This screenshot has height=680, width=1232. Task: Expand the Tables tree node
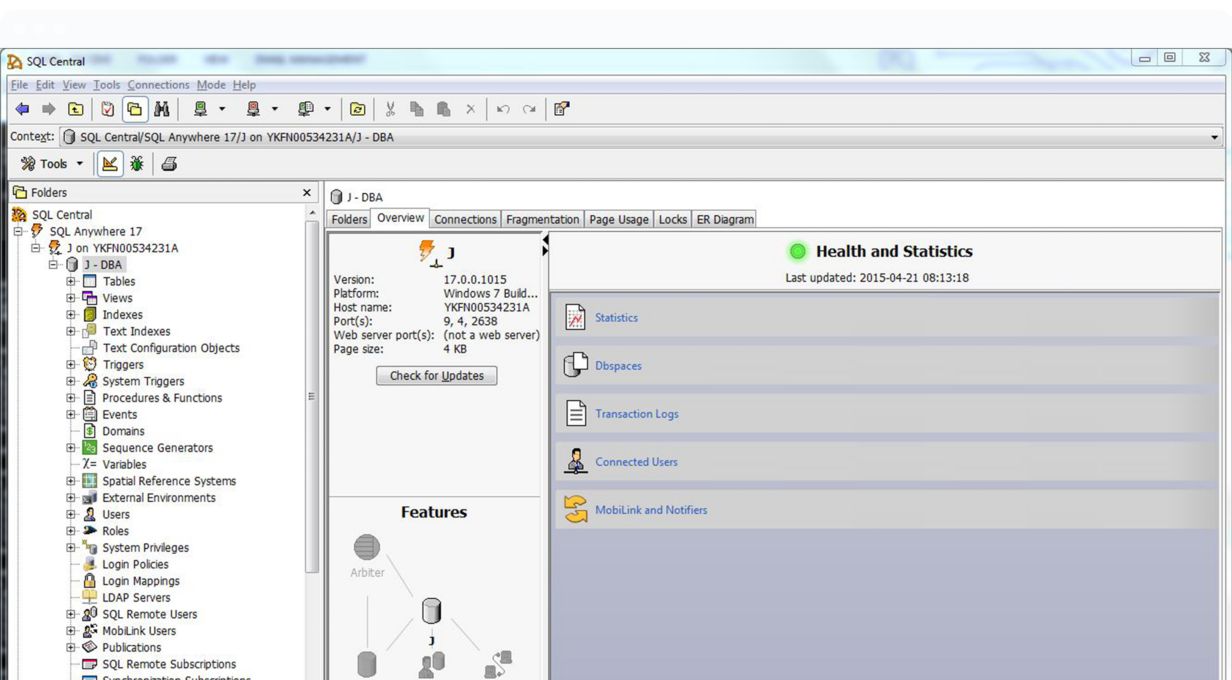[x=71, y=282]
